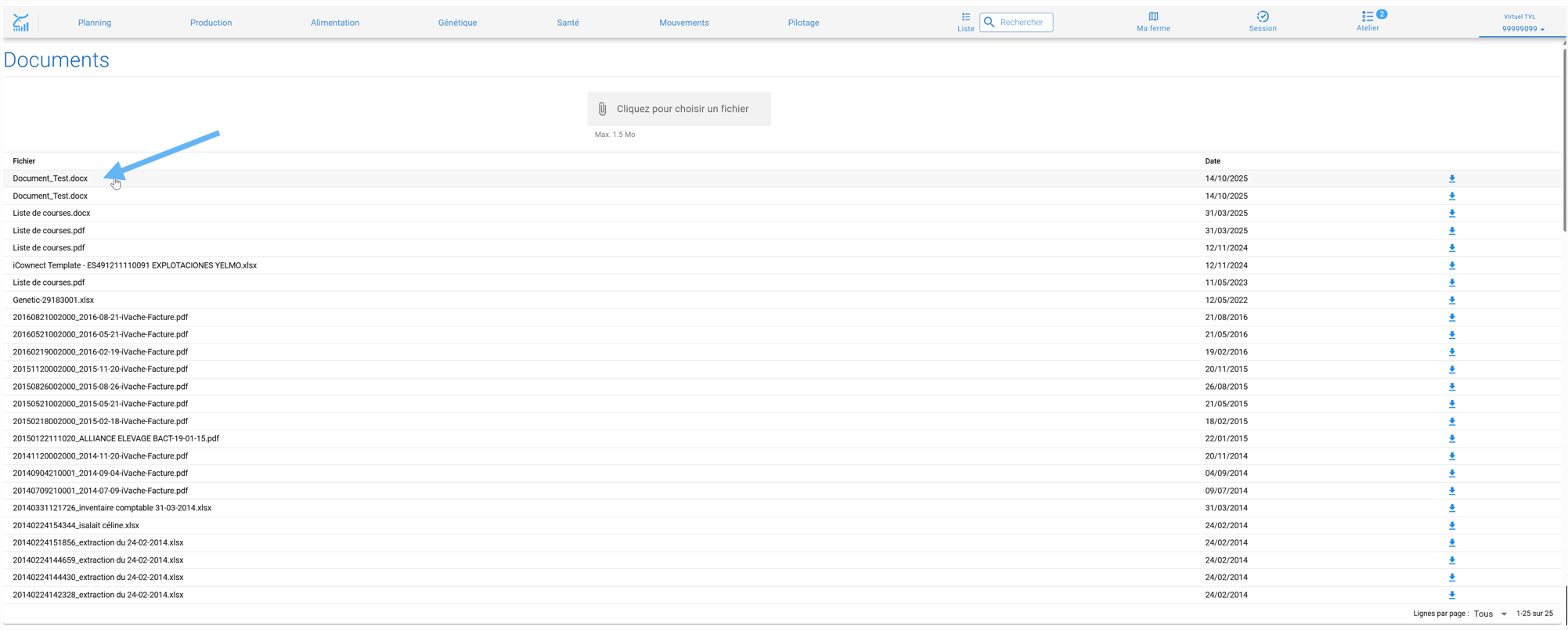Open the Planning menu
The height and width of the screenshot is (630, 1568).
click(95, 23)
